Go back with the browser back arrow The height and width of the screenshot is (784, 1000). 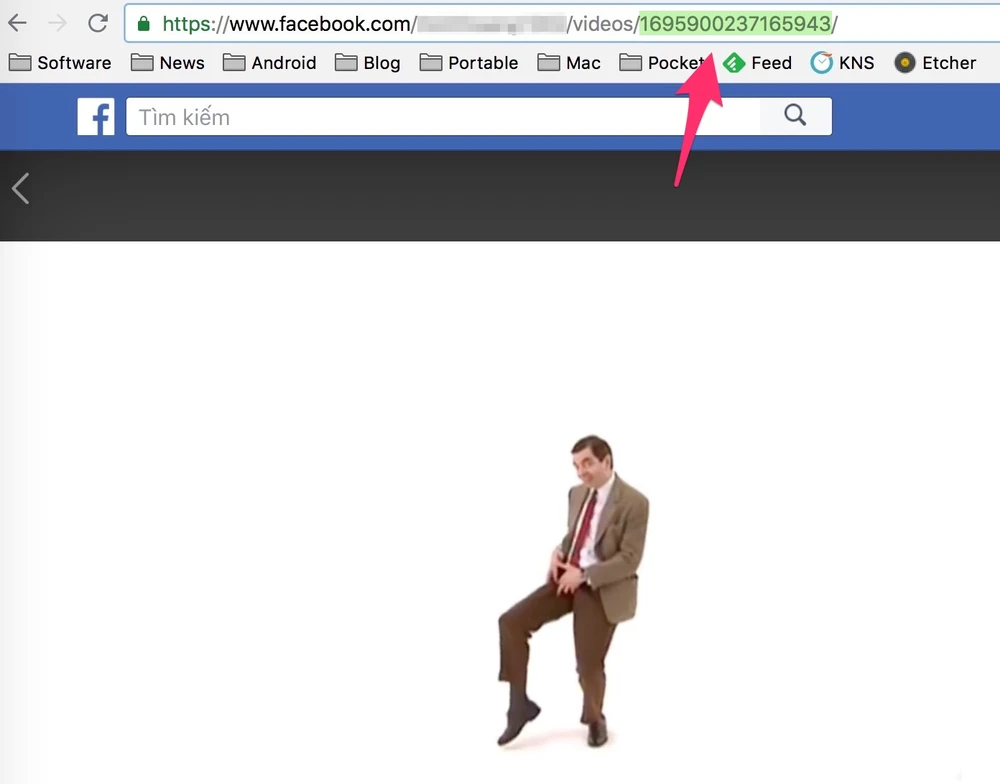[x=17, y=24]
